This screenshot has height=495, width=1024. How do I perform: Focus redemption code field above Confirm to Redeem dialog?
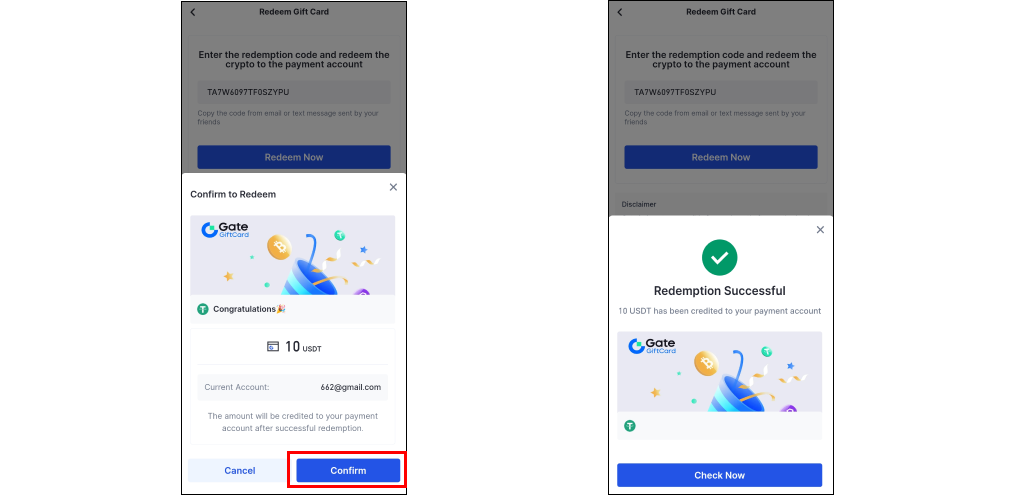tap(293, 92)
